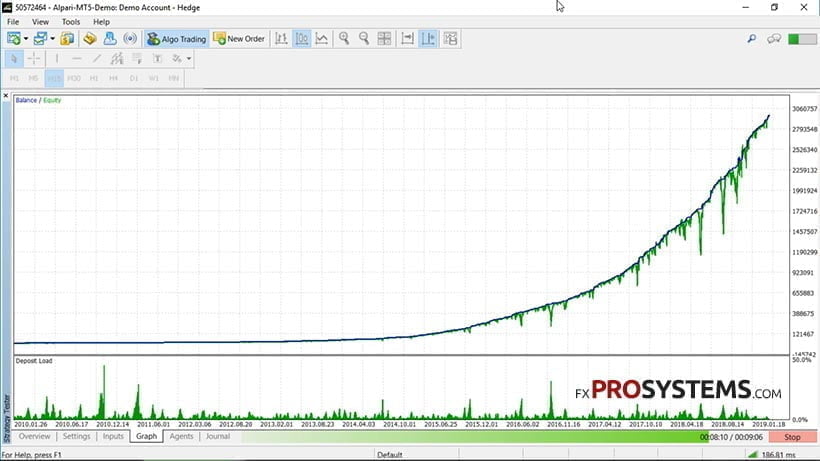Toggle the chart shift button
Image resolution: width=820 pixels, height=461 pixels.
click(428, 39)
